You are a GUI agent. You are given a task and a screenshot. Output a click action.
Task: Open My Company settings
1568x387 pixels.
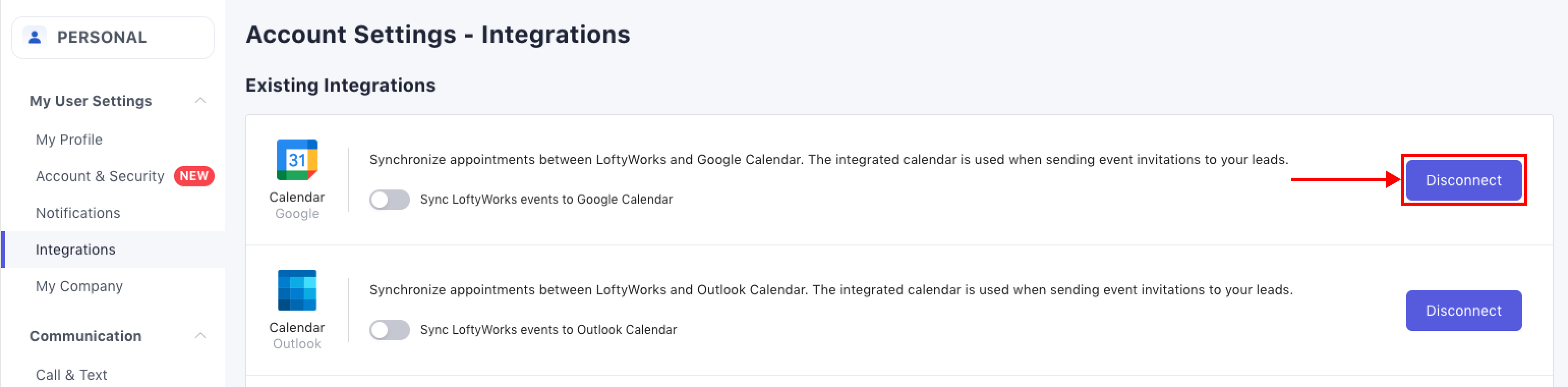[79, 286]
